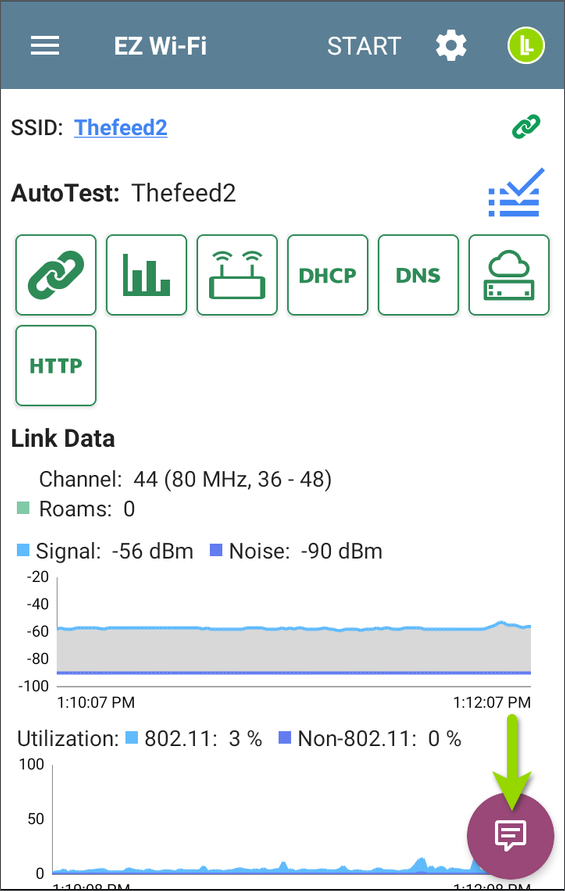Screen dimensions: 565x891
Task: Click the Roams green legend swatch
Action: pyautogui.click(x=23, y=507)
